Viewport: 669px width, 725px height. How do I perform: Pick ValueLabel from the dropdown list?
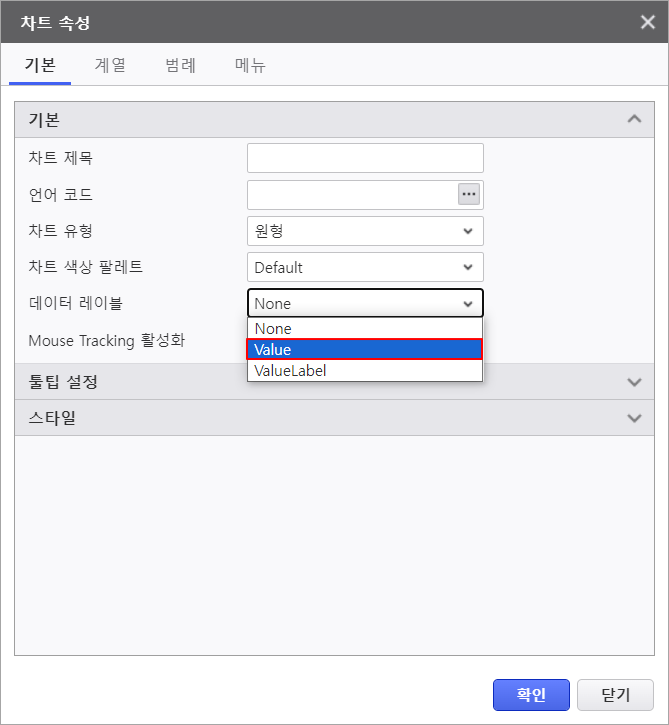coord(365,370)
